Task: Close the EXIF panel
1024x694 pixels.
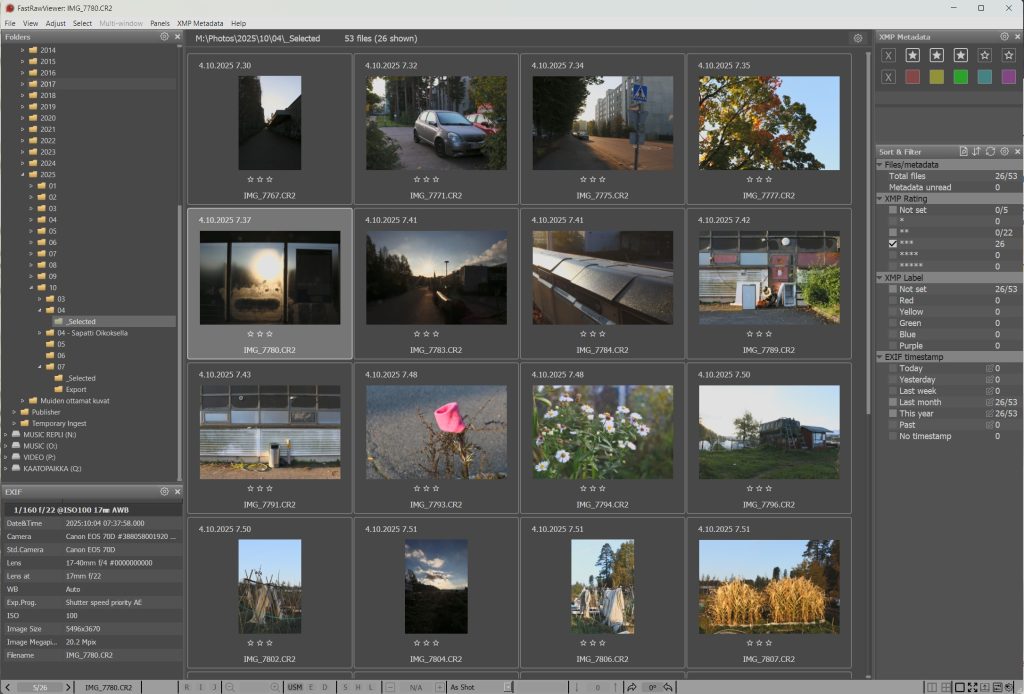Action: [x=178, y=492]
